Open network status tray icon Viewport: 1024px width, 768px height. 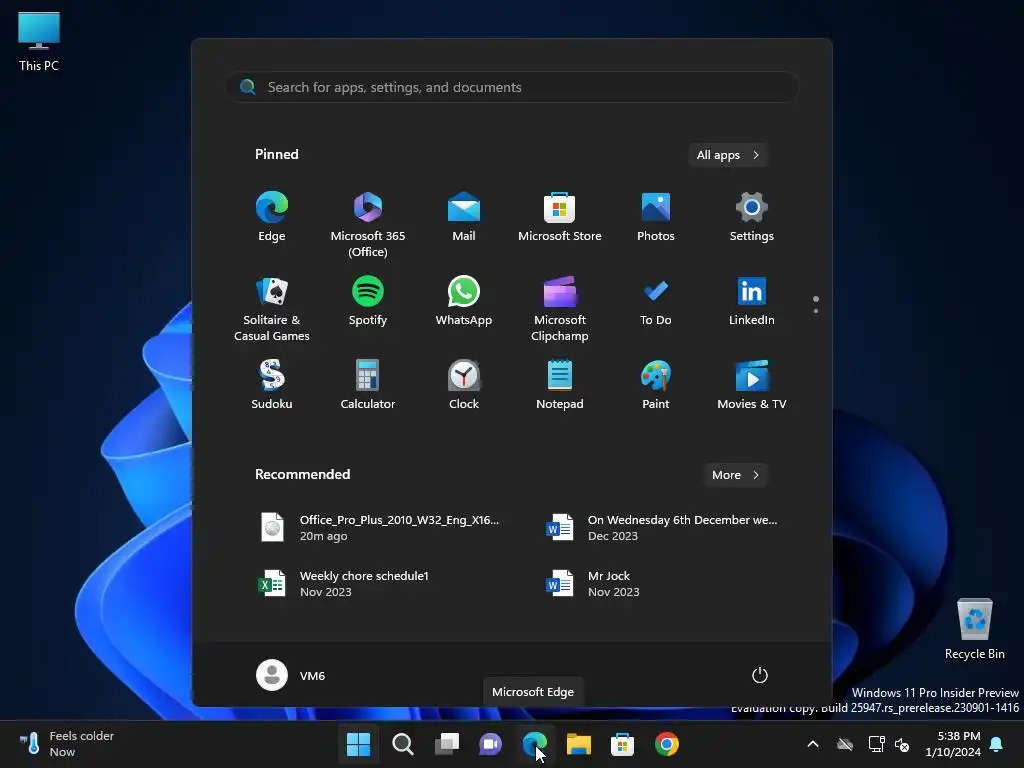coord(876,744)
